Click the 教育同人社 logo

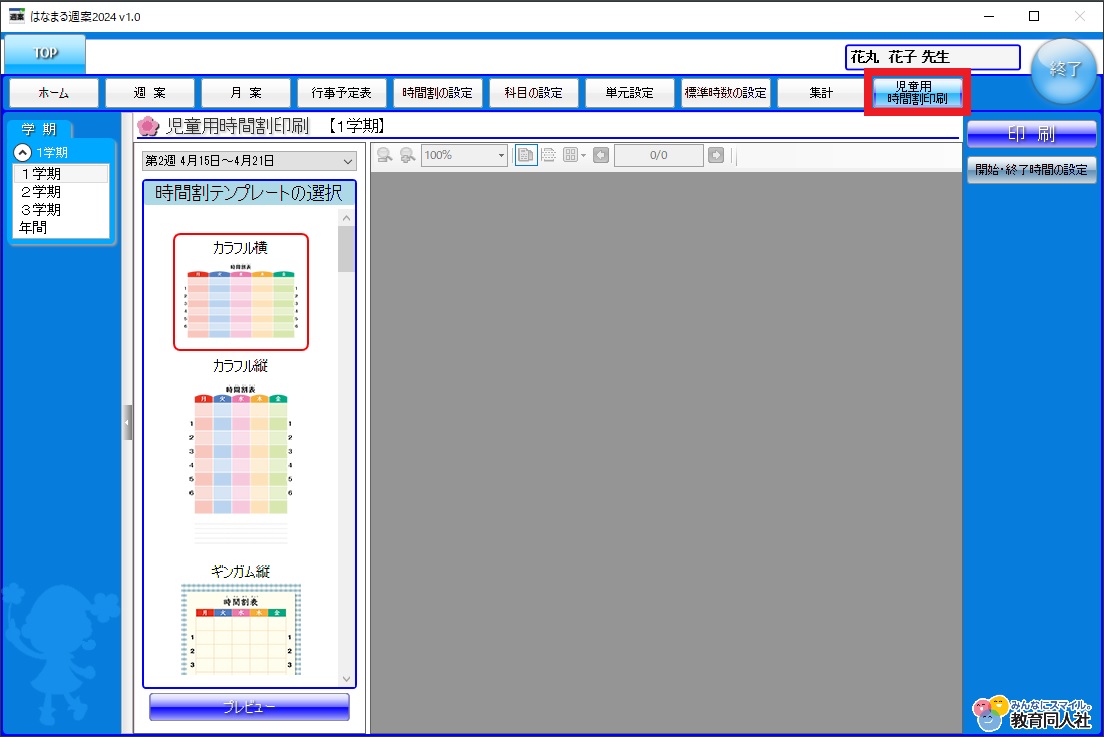click(x=1031, y=713)
